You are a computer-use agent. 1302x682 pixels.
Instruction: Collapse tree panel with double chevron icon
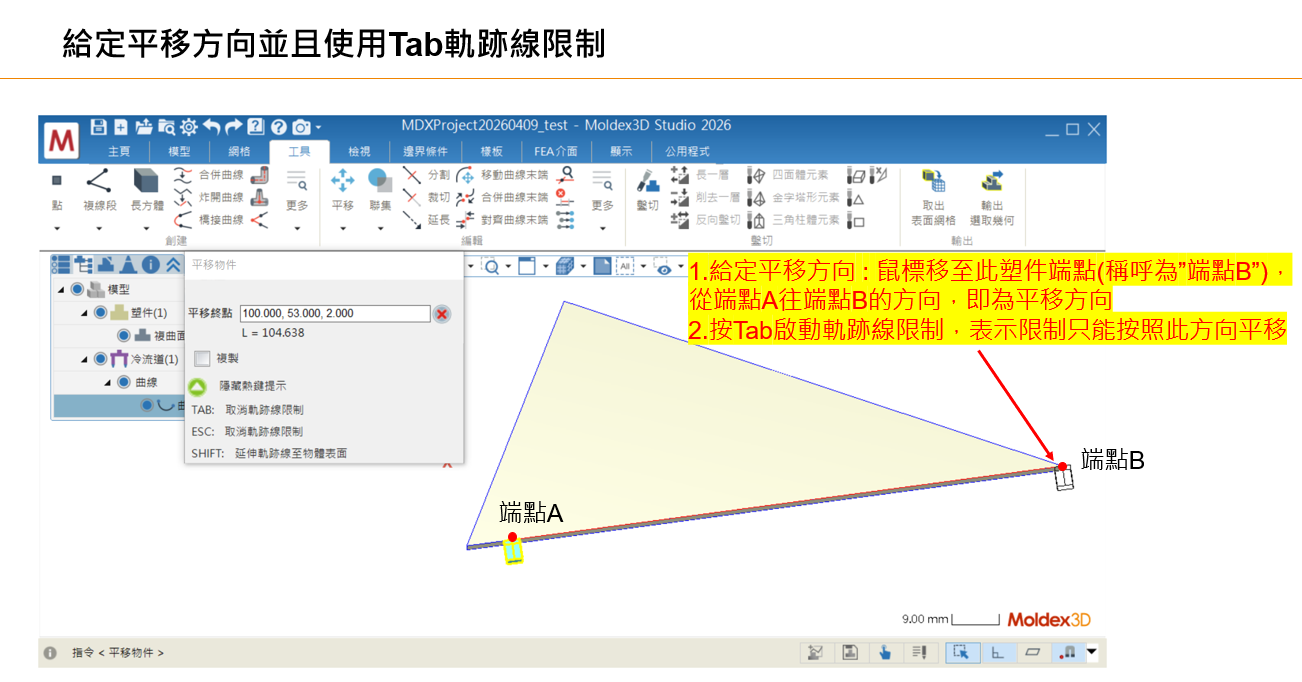click(x=172, y=265)
